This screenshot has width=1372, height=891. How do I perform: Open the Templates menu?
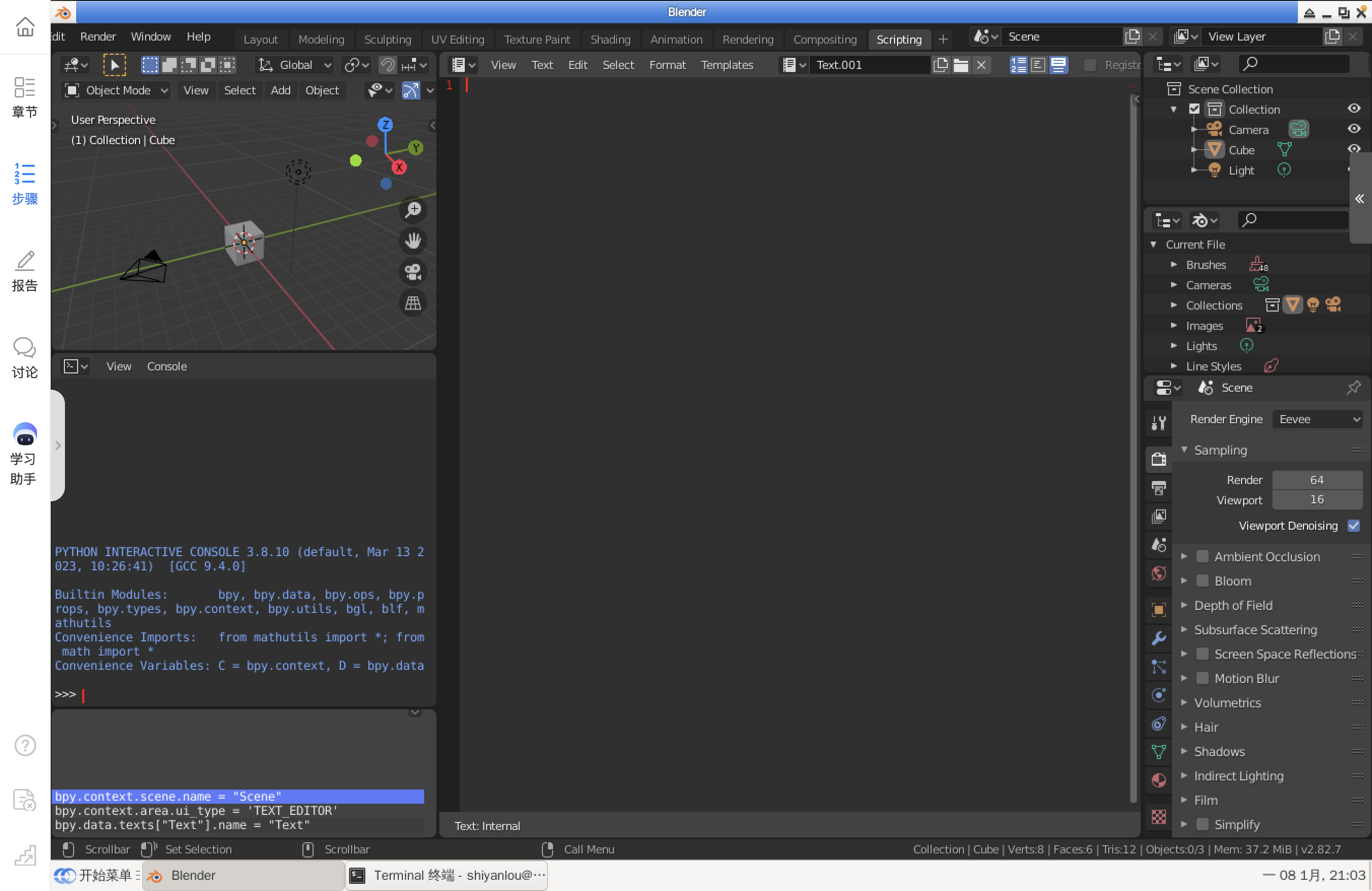pyautogui.click(x=727, y=65)
